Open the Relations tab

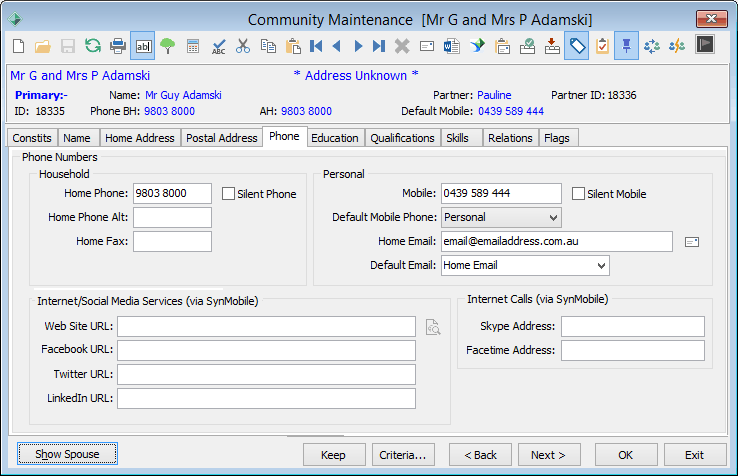[x=510, y=138]
